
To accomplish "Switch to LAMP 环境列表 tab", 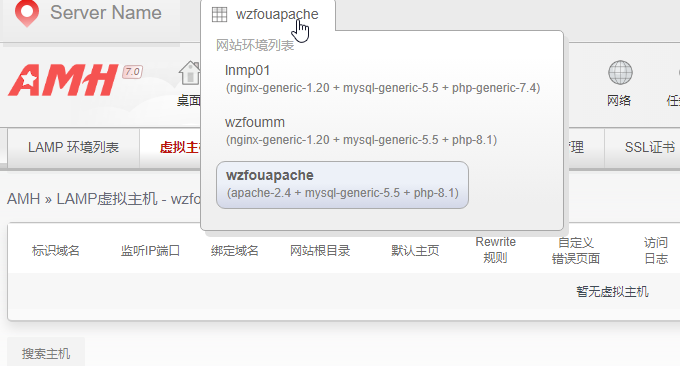I will point(73,147).
